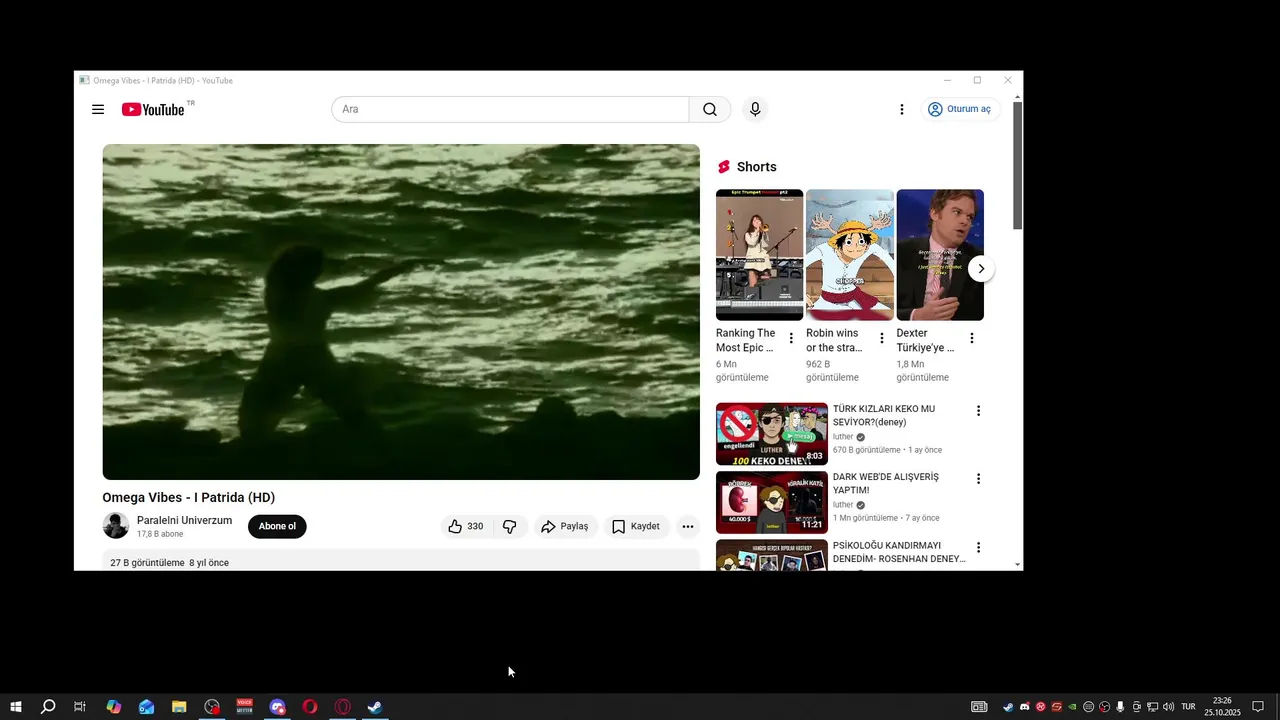Open Task View on the taskbar
Image resolution: width=1280 pixels, height=720 pixels.
click(80, 707)
